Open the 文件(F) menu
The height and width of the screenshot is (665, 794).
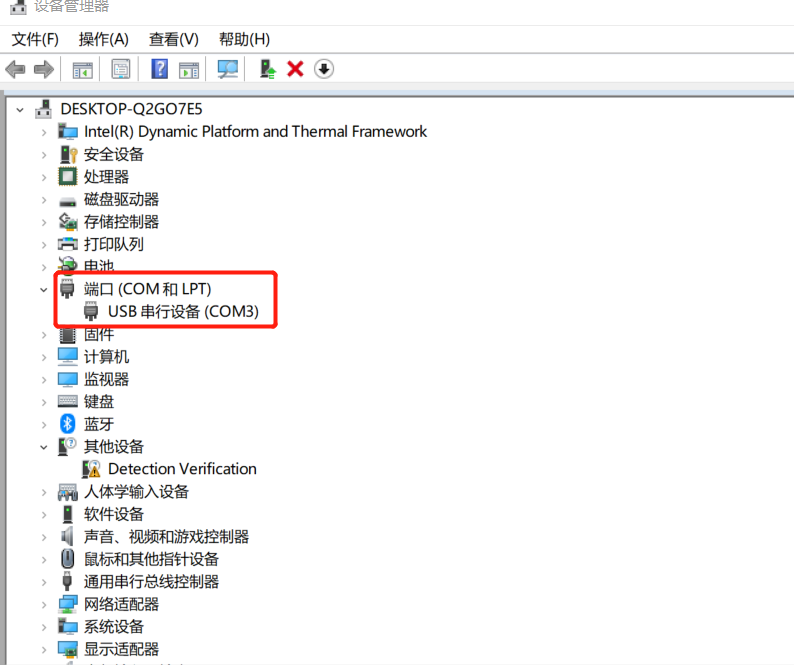(35, 40)
